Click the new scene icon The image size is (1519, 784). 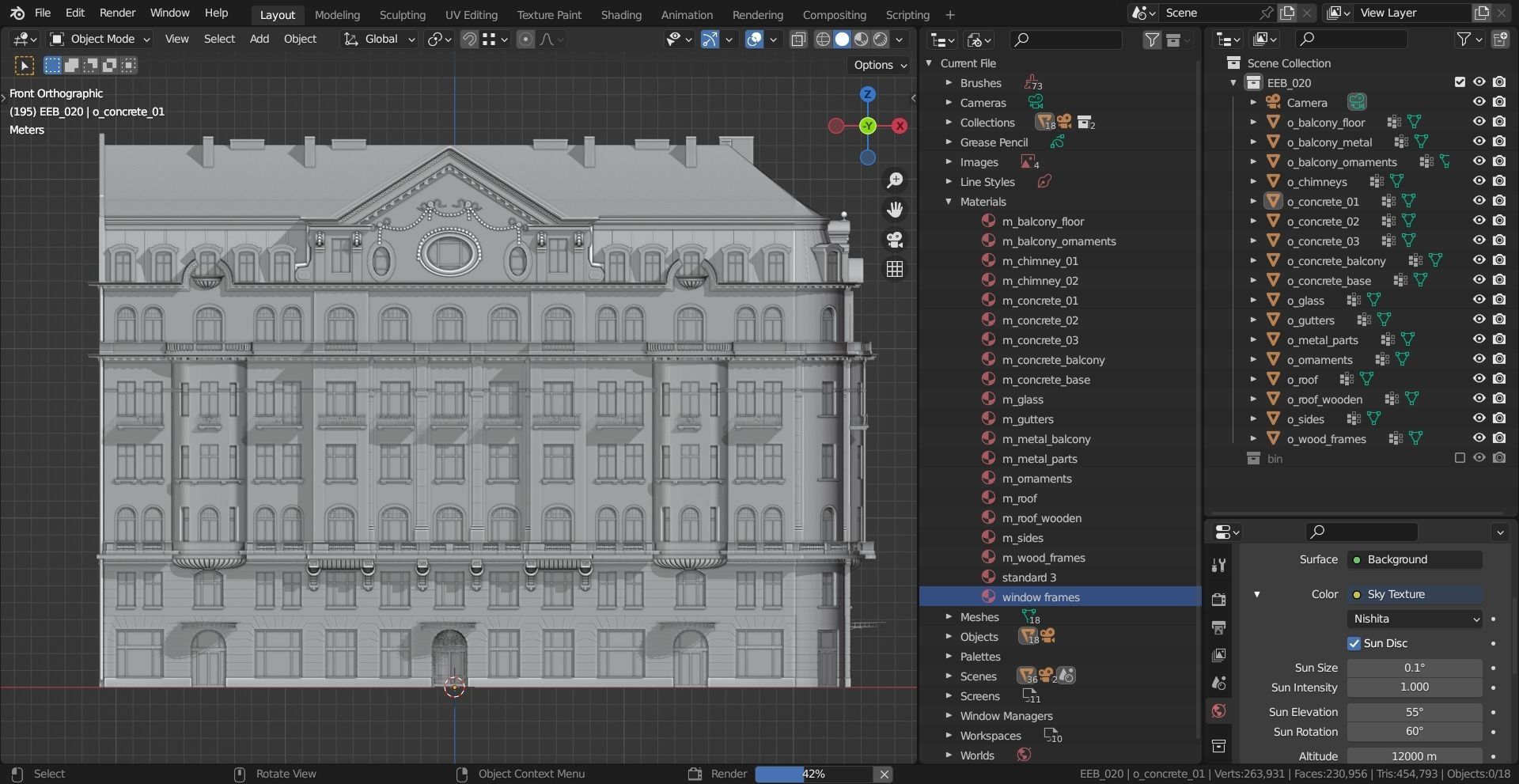coord(1288,13)
